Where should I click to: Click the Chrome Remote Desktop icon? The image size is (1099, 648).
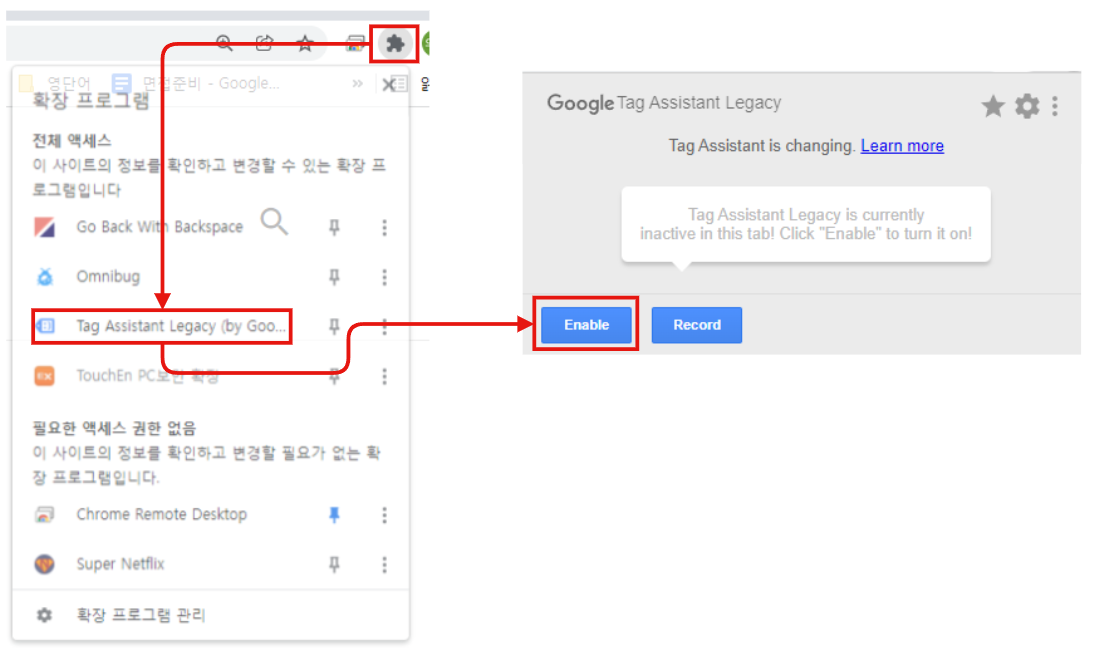tap(45, 515)
